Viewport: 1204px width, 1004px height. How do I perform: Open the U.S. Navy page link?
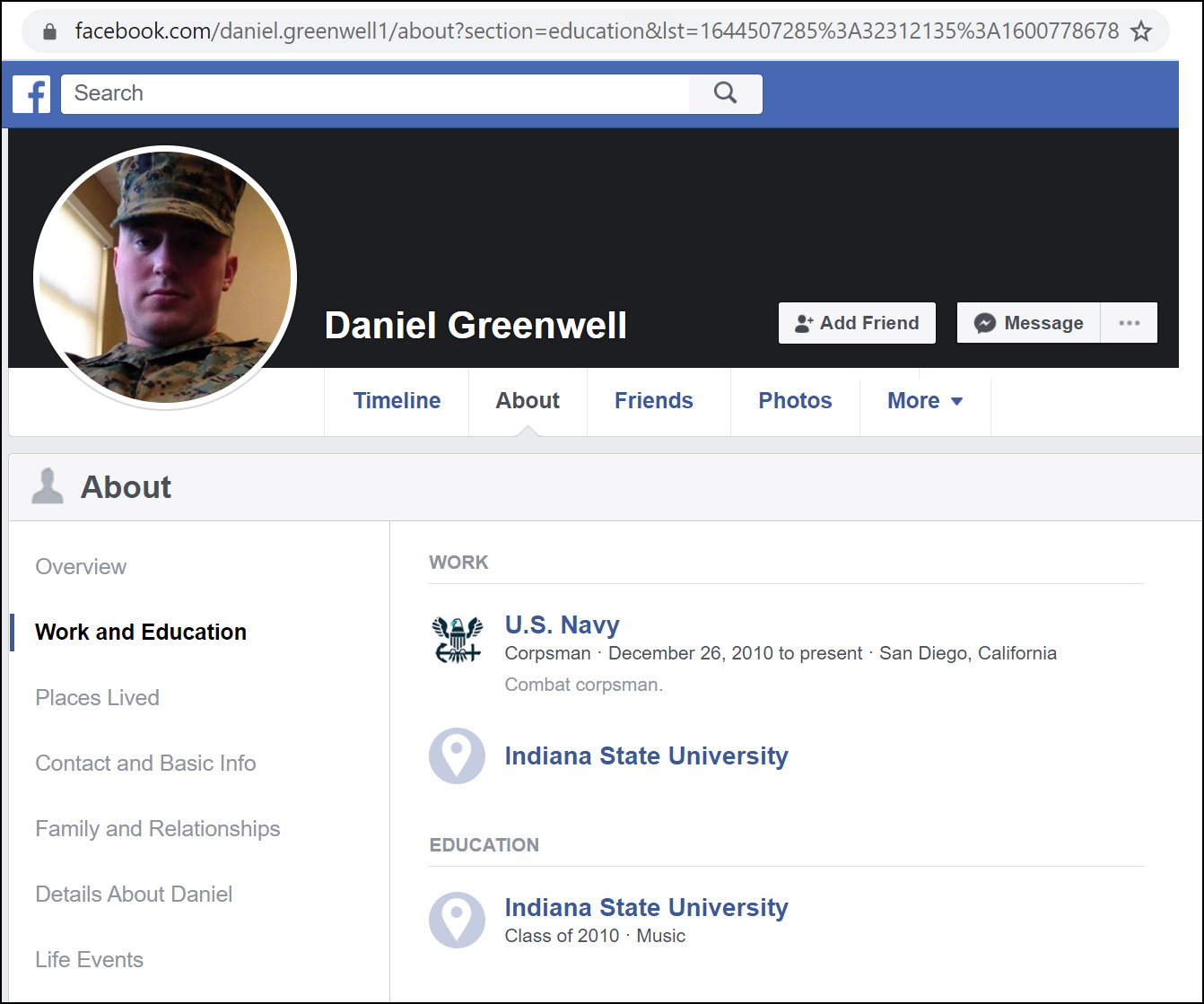click(562, 624)
